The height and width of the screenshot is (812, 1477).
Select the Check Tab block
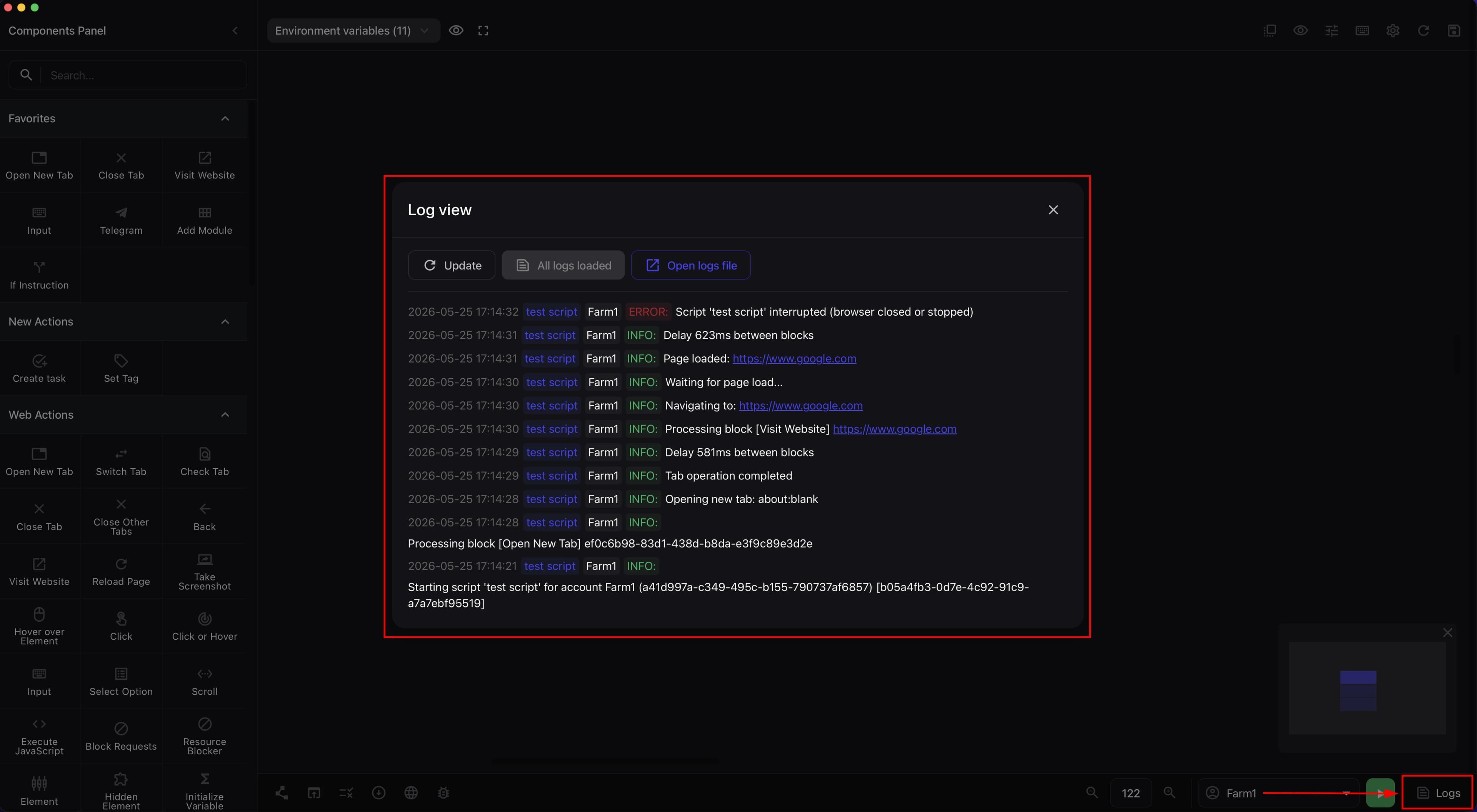pos(205,462)
